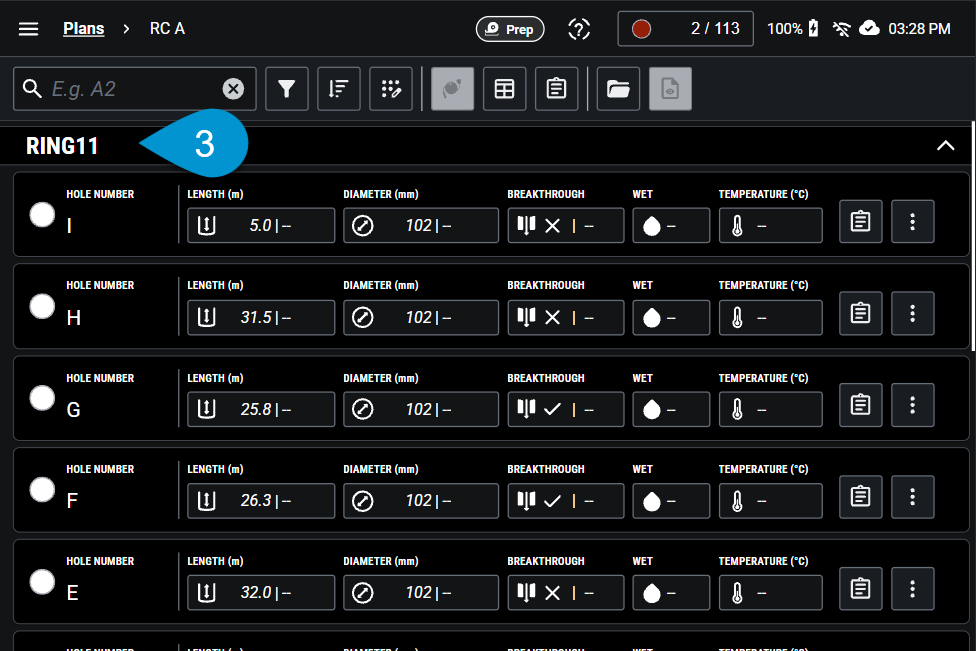The width and height of the screenshot is (976, 651).
Task: Edit diameter 102 of hole H
Action: click(421, 317)
